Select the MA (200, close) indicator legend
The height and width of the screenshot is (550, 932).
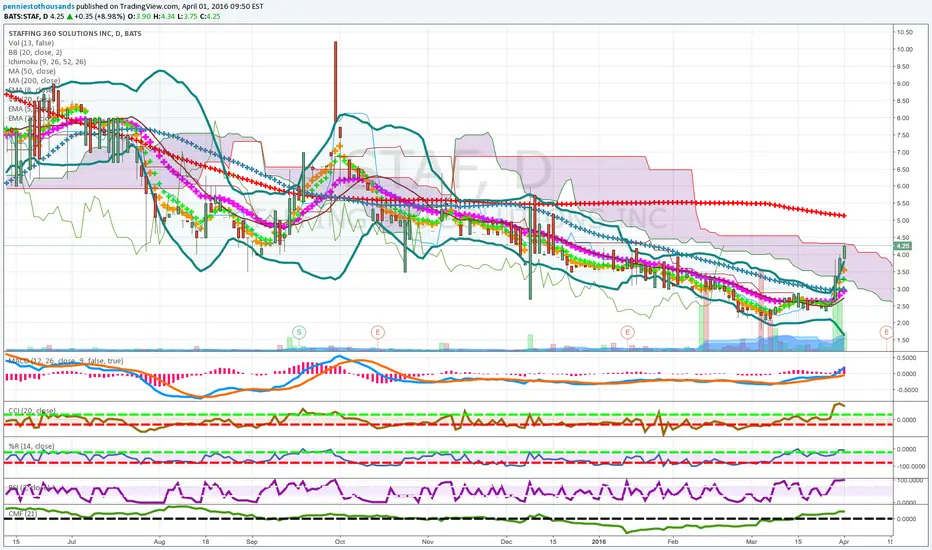pos(34,81)
